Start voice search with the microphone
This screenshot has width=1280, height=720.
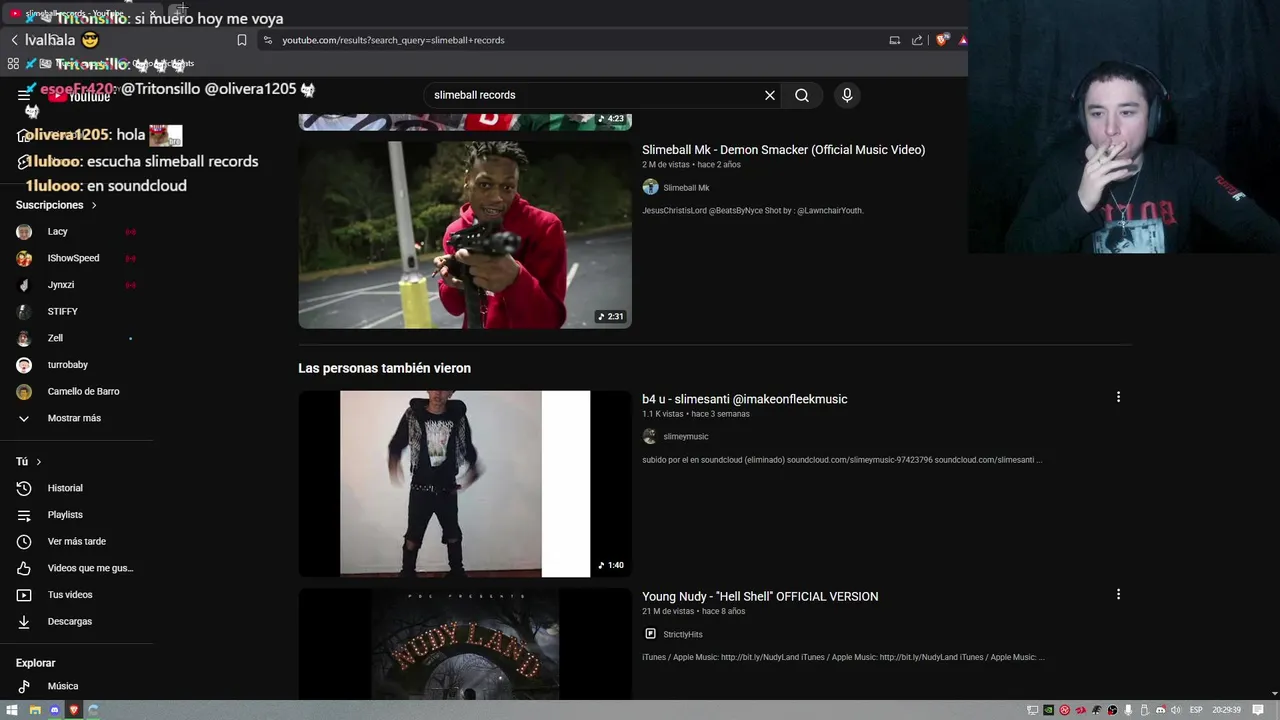coord(847,95)
